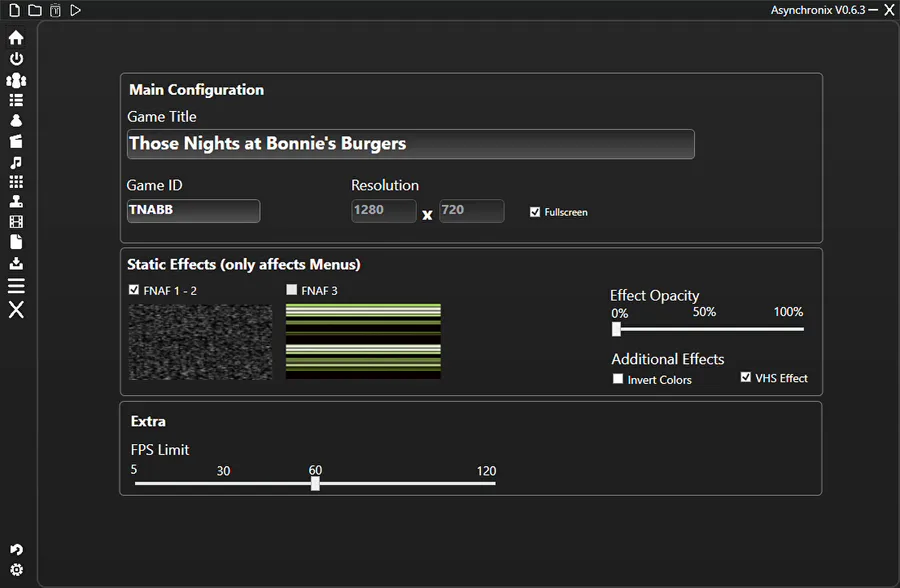The image size is (900, 588).
Task: Click the 100% label on opacity slider
Action: [x=788, y=312]
